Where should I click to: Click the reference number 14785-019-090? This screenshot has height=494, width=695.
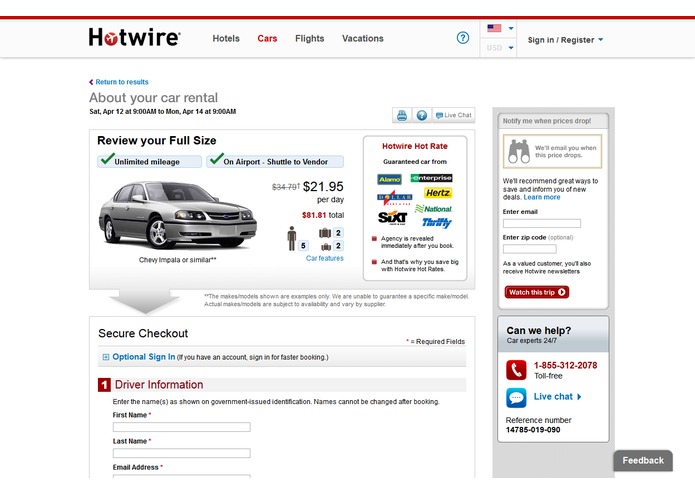pyautogui.click(x=533, y=430)
